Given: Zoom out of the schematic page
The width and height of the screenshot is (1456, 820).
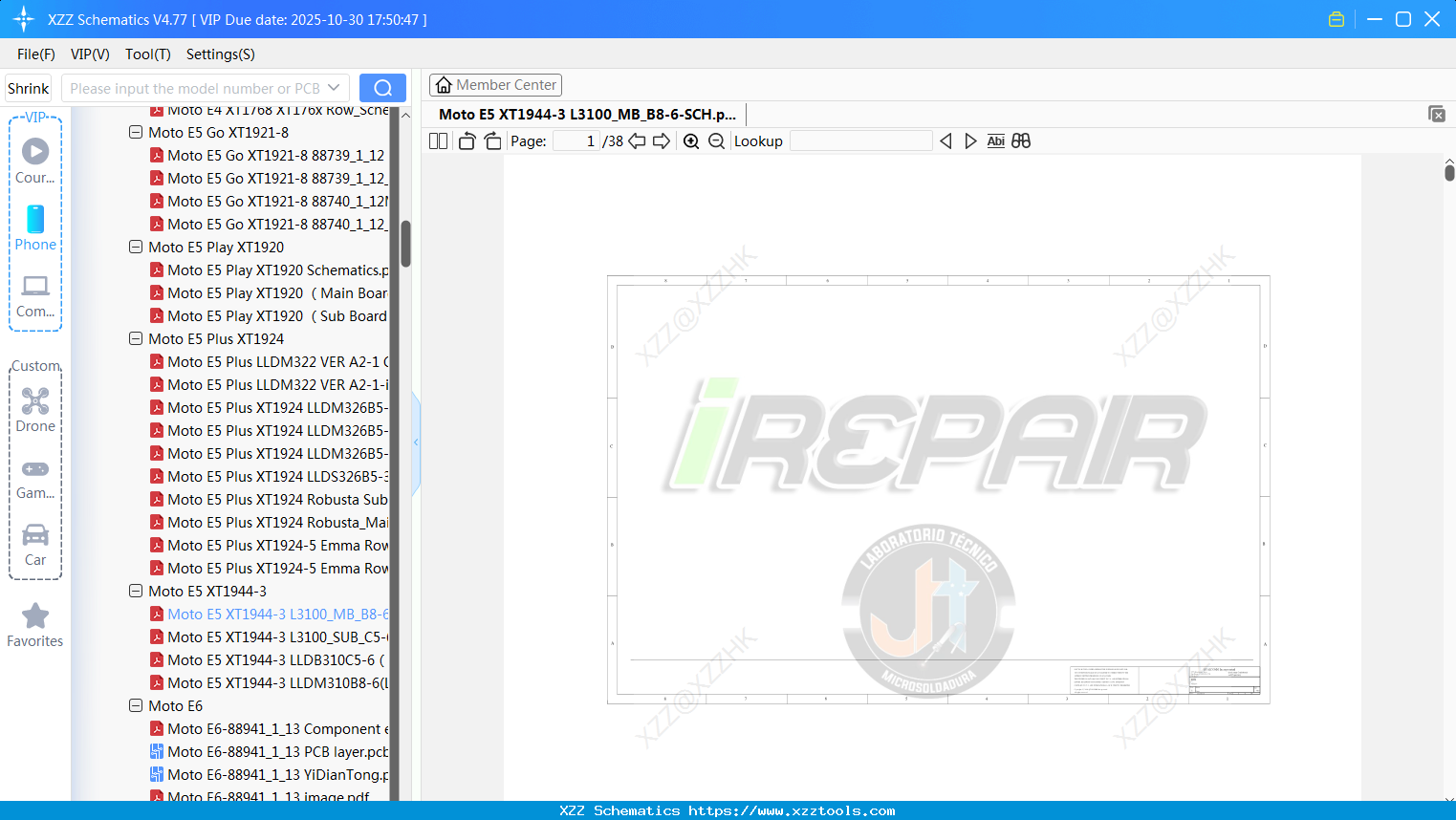Looking at the screenshot, I should [716, 140].
